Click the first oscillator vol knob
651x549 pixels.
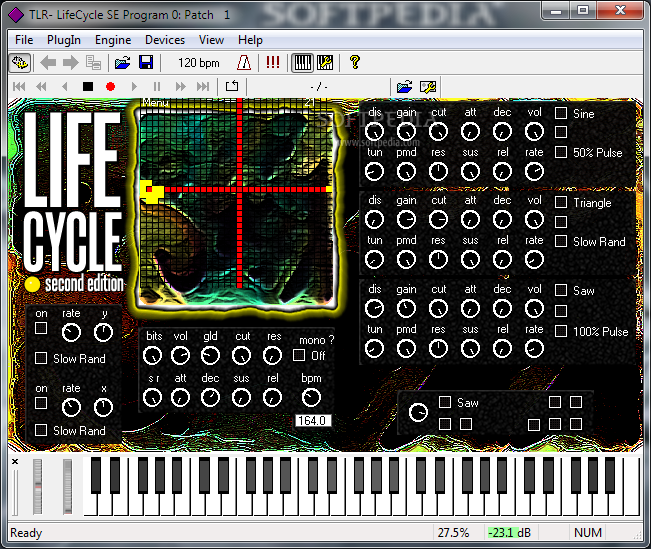coord(534,132)
